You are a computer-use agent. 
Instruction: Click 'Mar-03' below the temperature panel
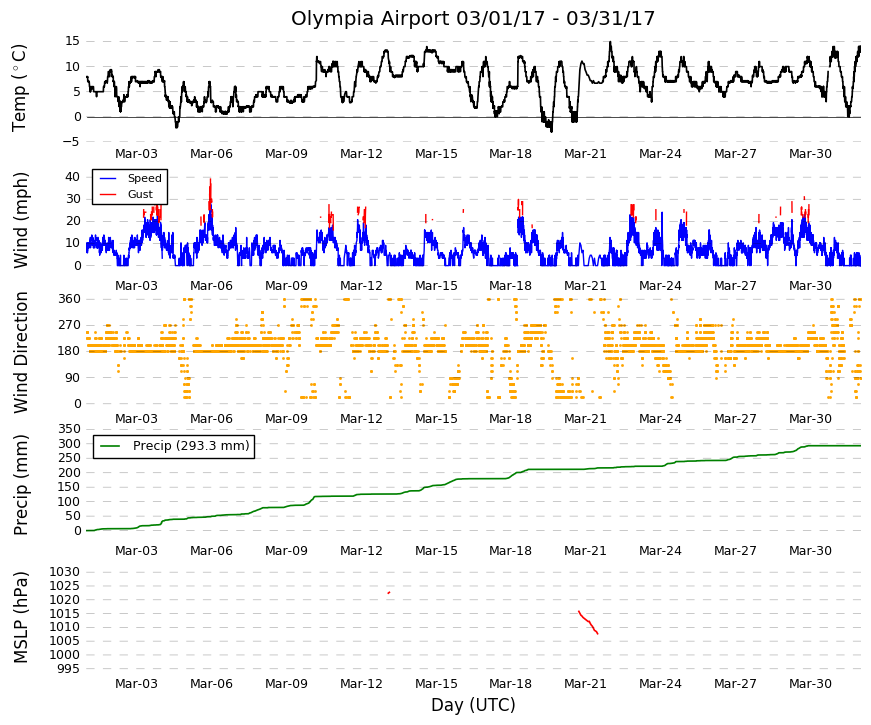pos(136,154)
